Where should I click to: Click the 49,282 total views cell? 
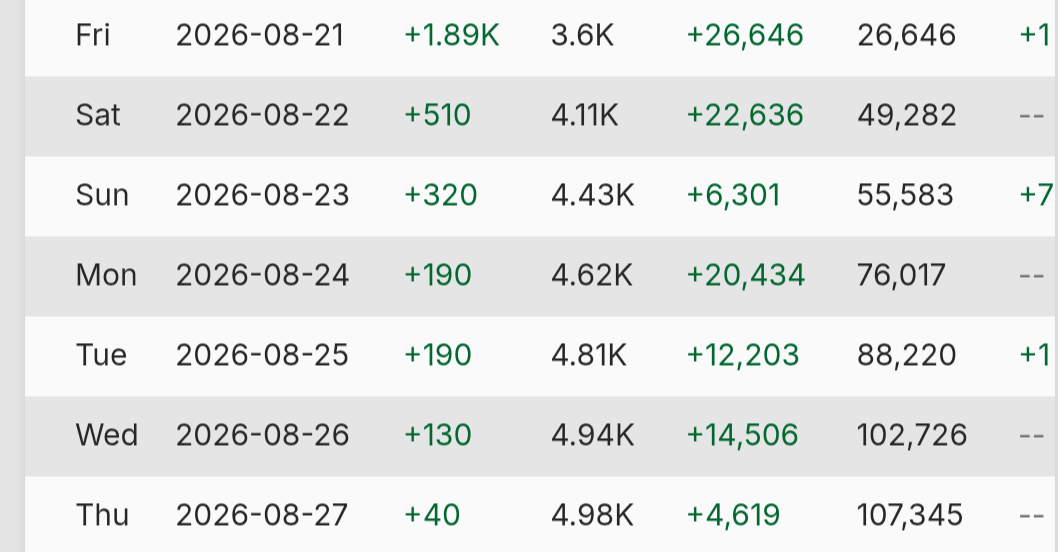[x=906, y=115]
